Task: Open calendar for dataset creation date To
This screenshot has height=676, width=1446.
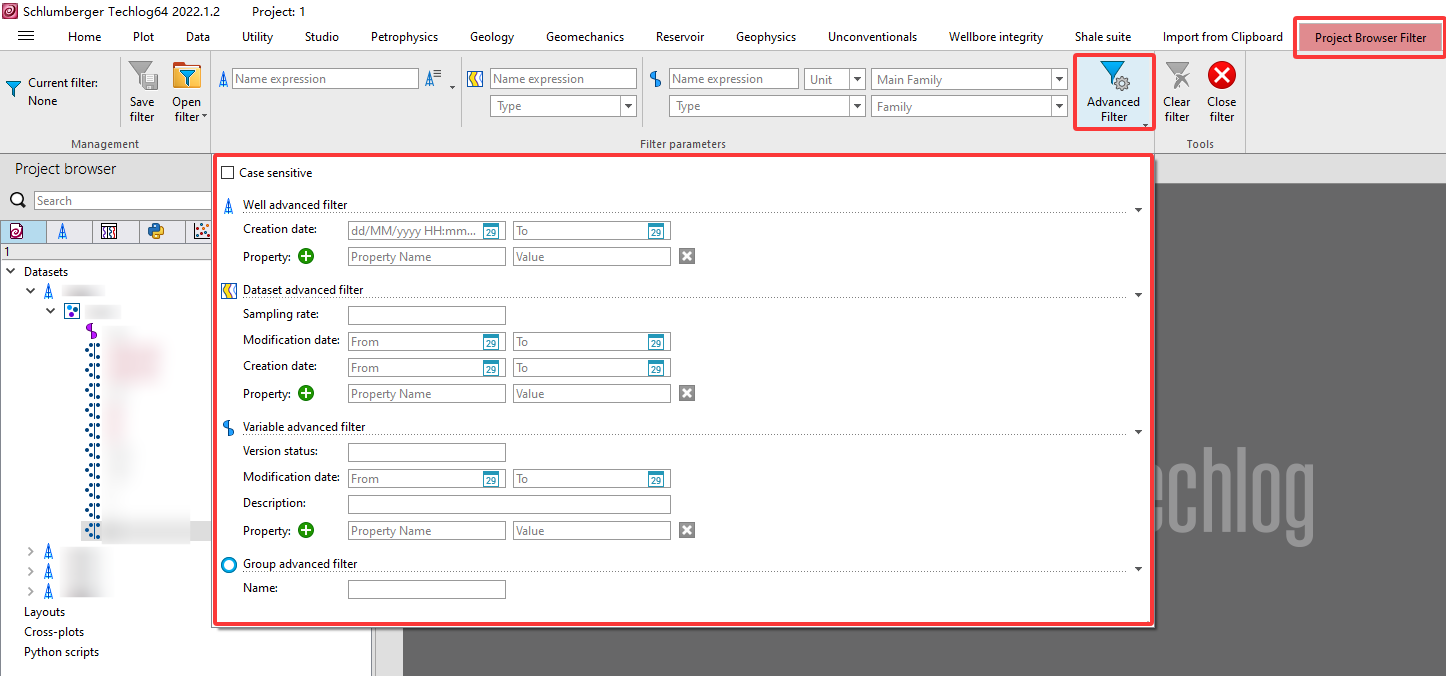Action: pyautogui.click(x=656, y=369)
